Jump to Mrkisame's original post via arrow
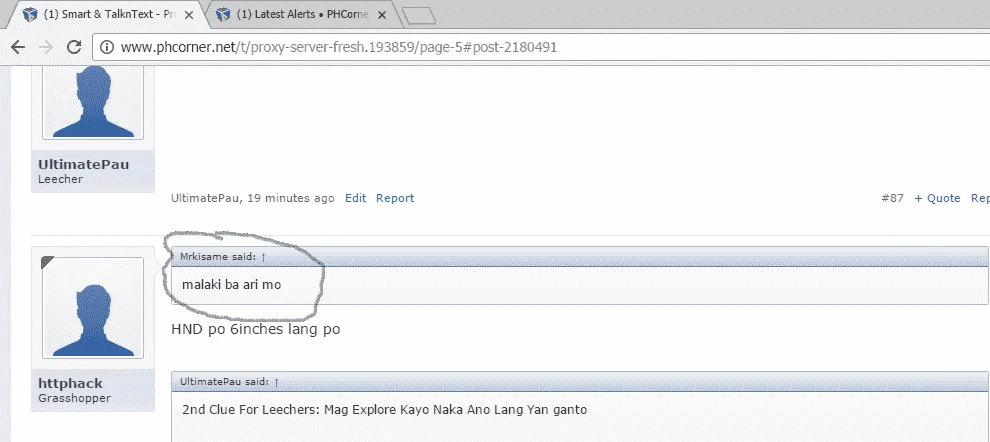The width and height of the screenshot is (990, 442). pos(264,258)
